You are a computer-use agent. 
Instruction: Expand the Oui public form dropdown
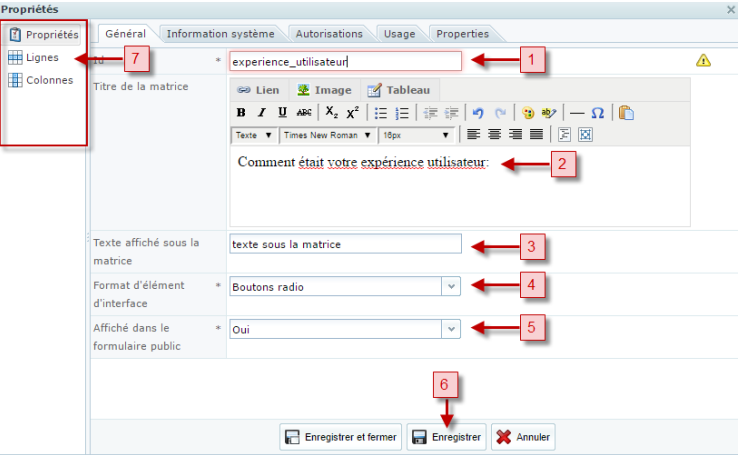[x=450, y=328]
